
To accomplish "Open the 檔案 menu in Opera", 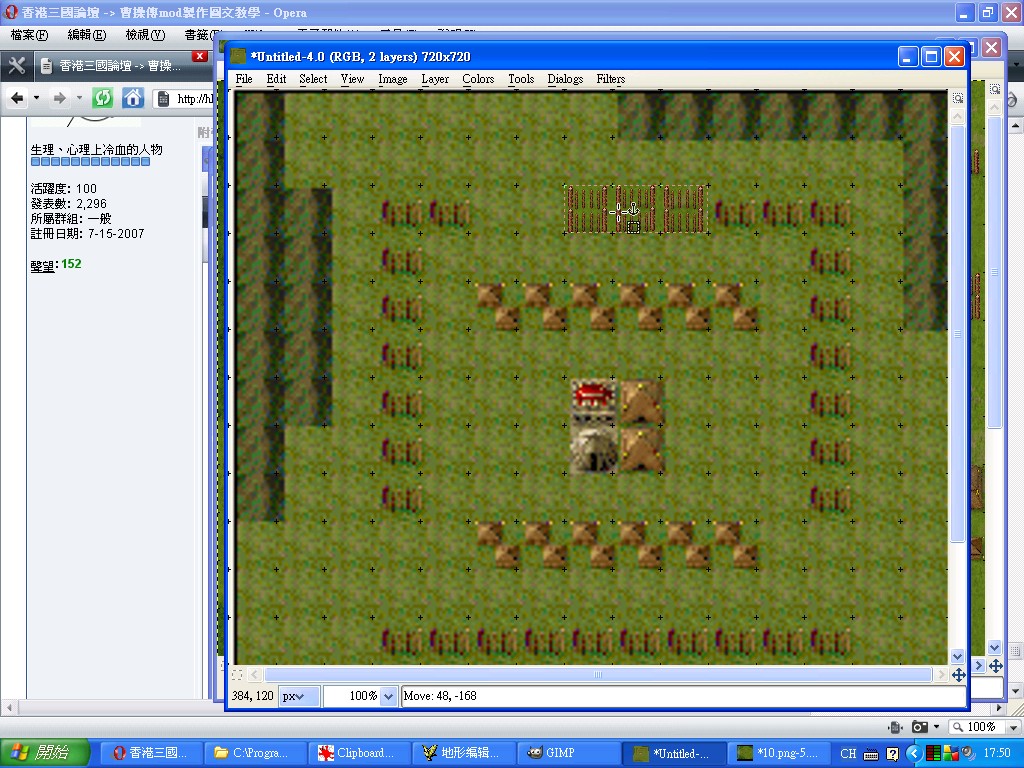I will coord(29,35).
